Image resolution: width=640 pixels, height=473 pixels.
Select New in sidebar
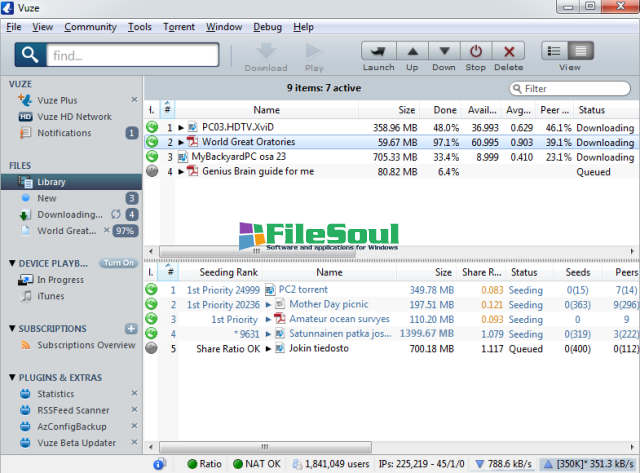pos(47,198)
